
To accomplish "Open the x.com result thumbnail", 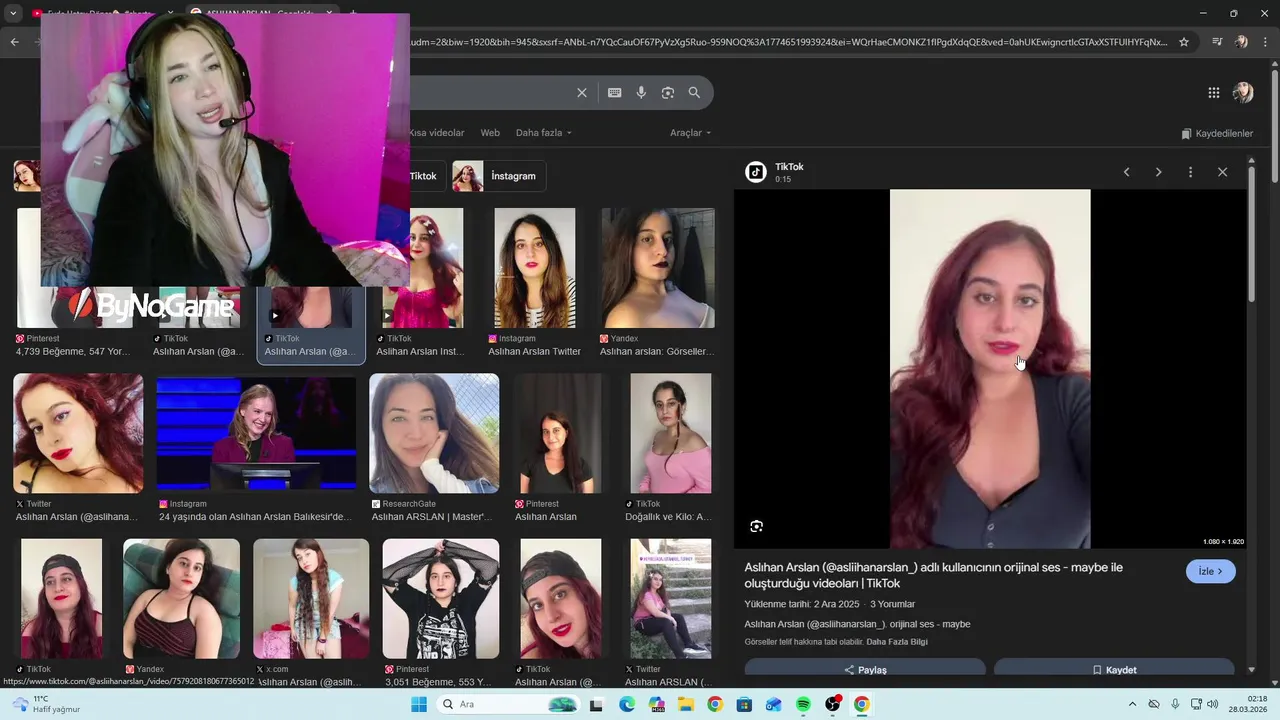I will 311,599.
